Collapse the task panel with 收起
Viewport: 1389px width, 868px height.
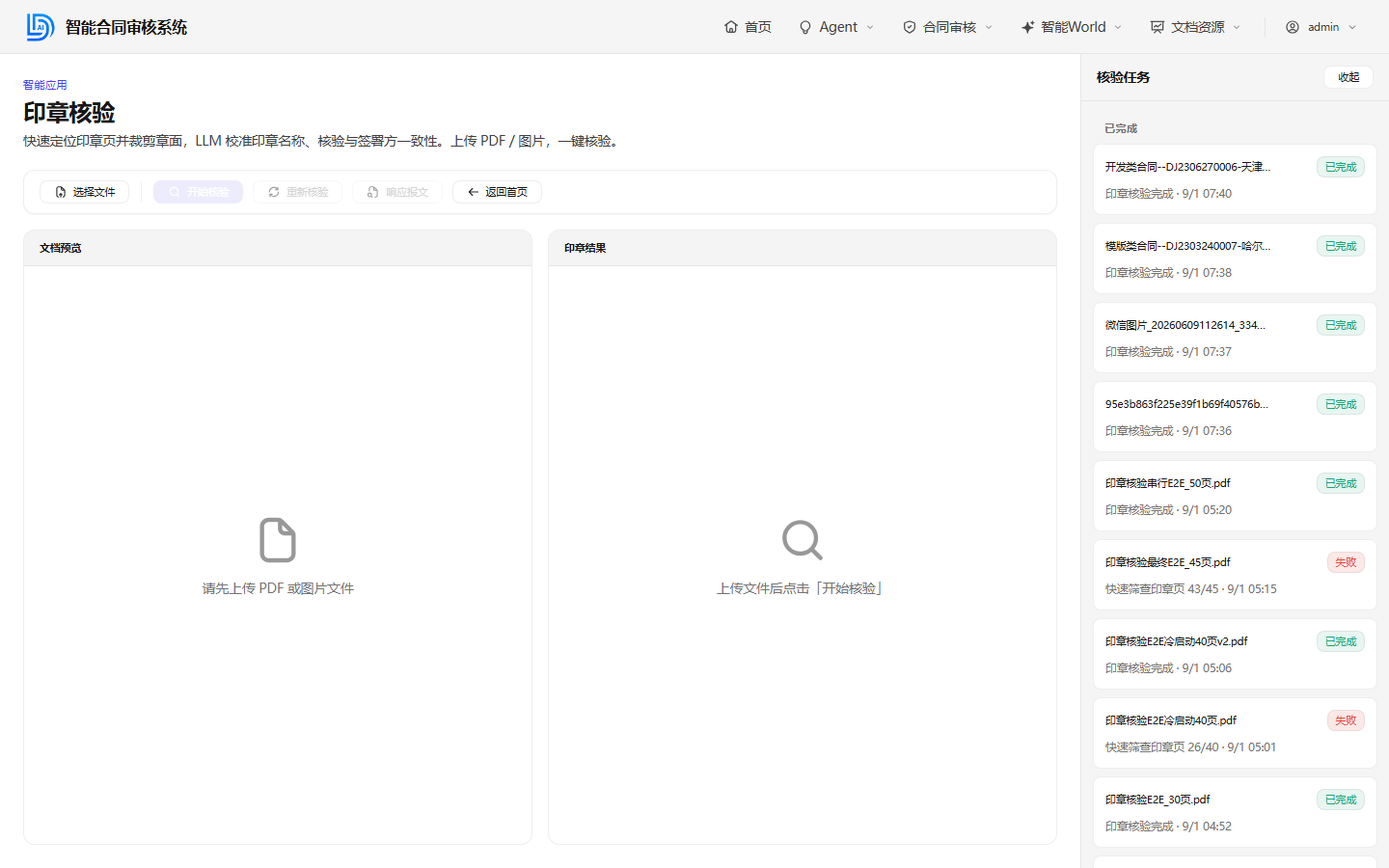[x=1348, y=77]
